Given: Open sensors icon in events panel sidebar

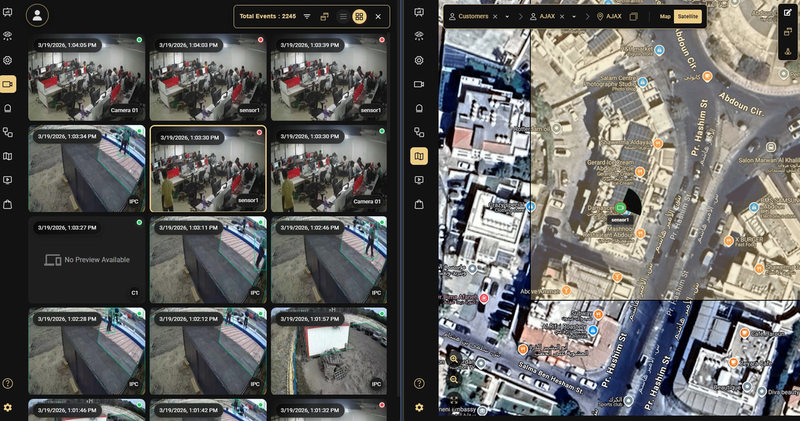Looking at the screenshot, I should click(8, 36).
